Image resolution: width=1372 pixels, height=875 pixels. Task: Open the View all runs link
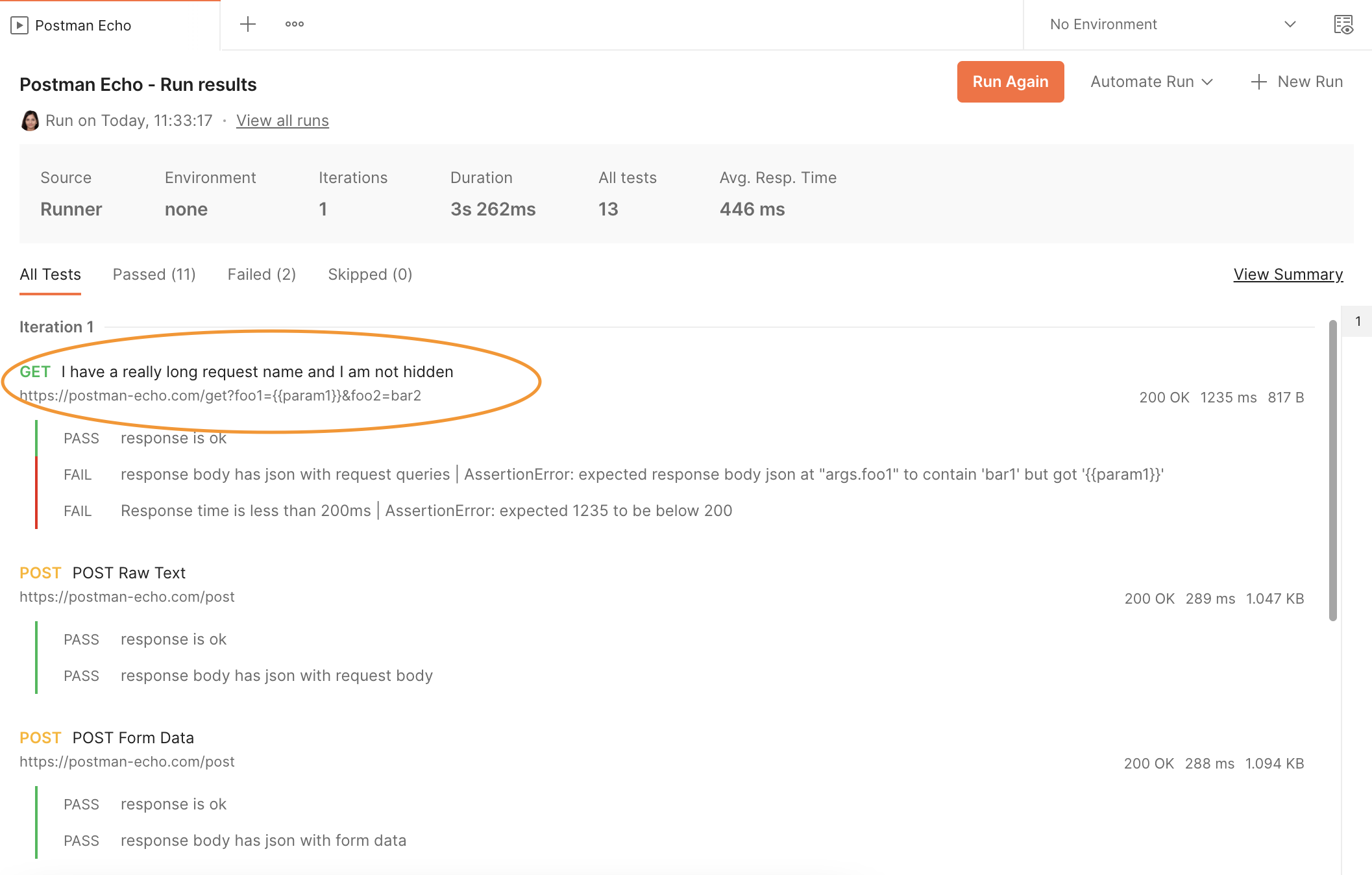coord(282,120)
